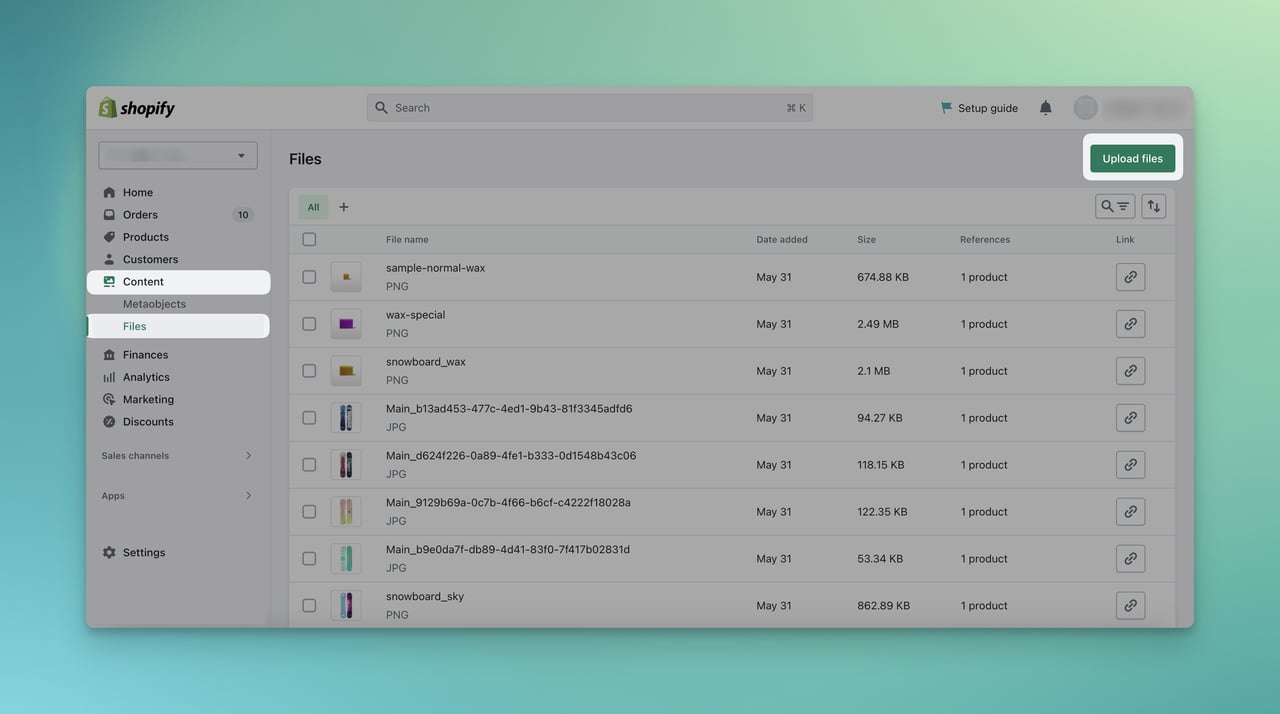
Task: Open the Setup guide
Action: click(979, 108)
